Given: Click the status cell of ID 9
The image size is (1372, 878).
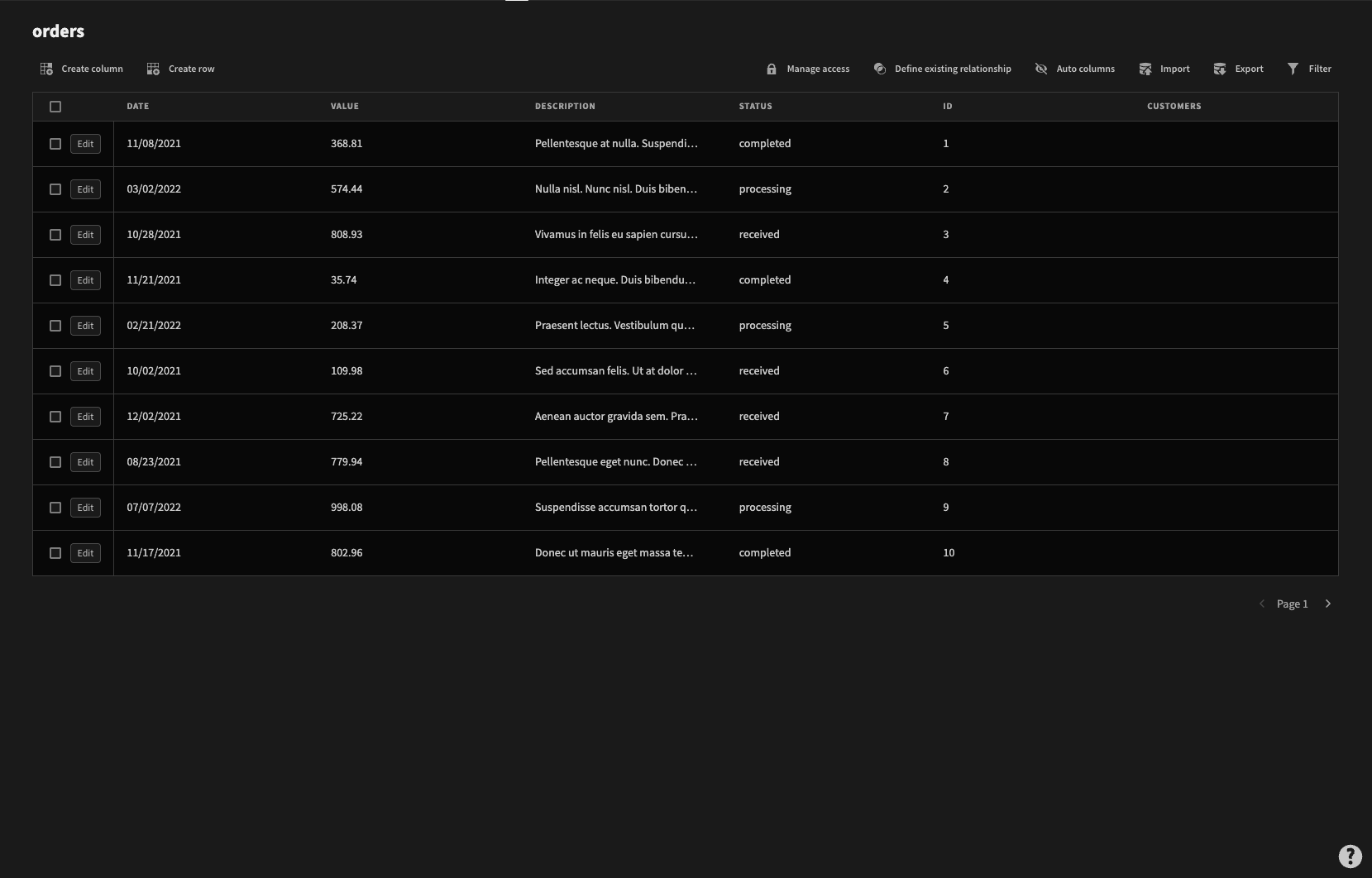Looking at the screenshot, I should (x=765, y=507).
